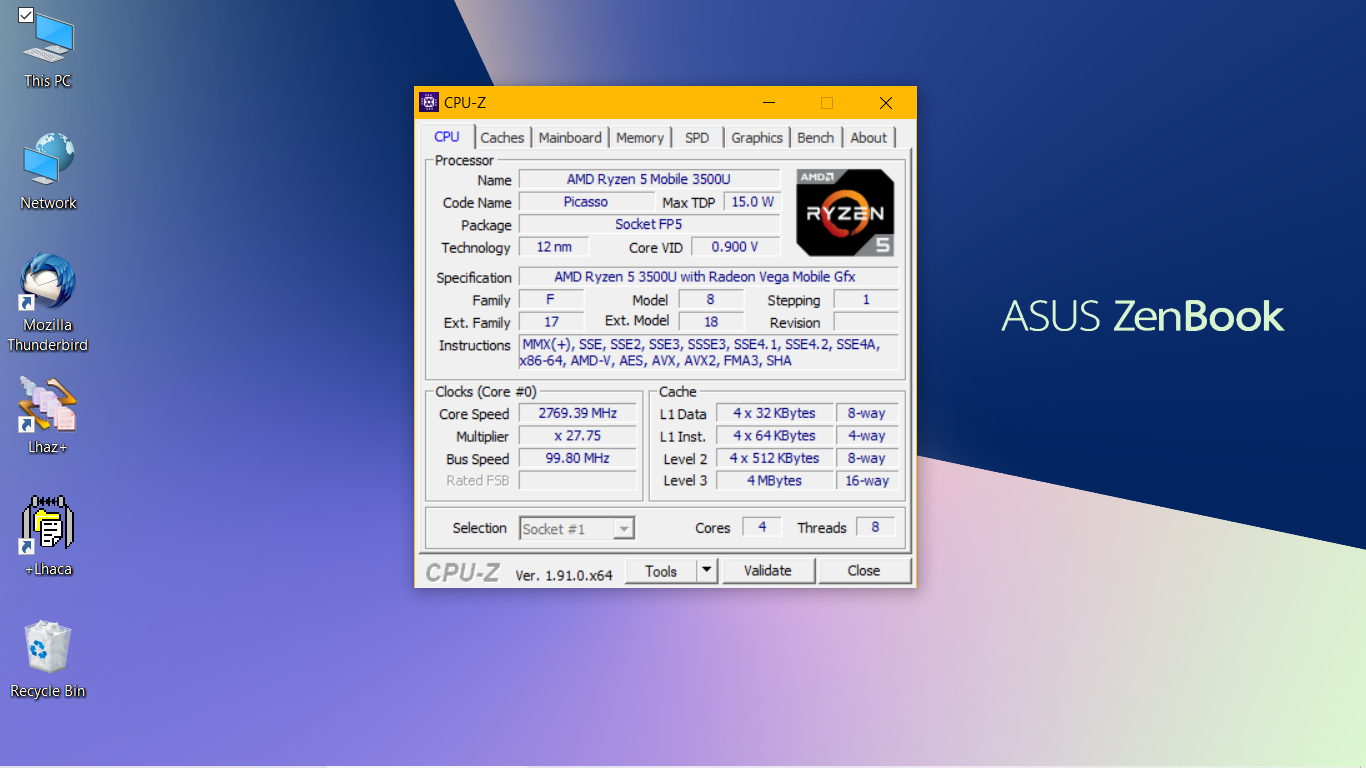
Task: Click the Core VID value 0.900 V
Action: 734,247
